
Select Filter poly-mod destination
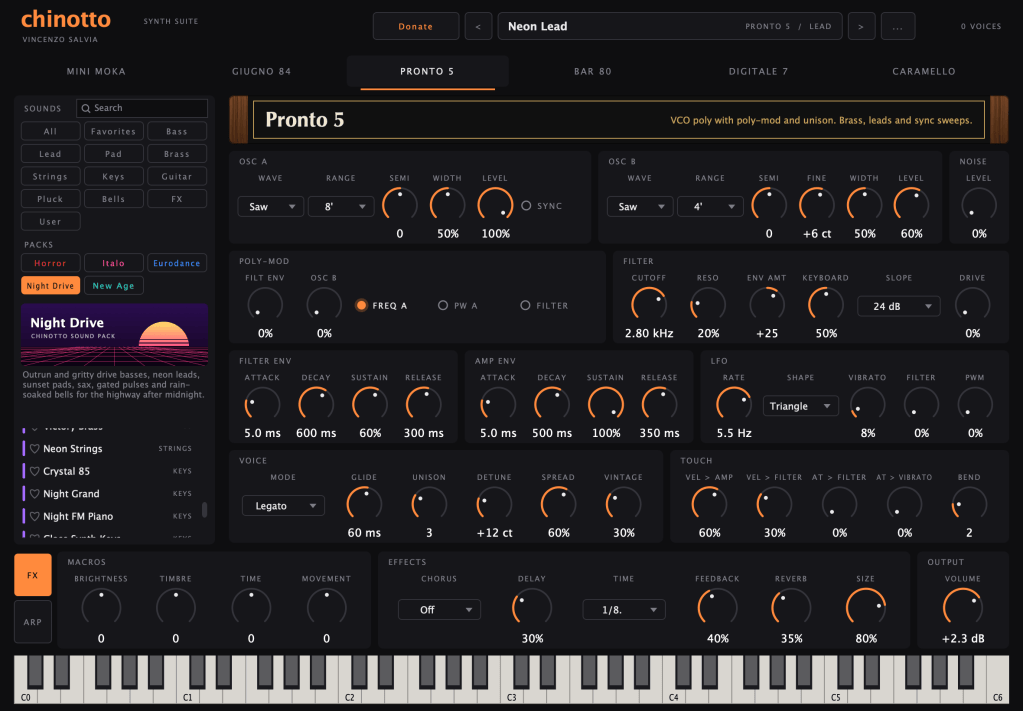pos(525,305)
